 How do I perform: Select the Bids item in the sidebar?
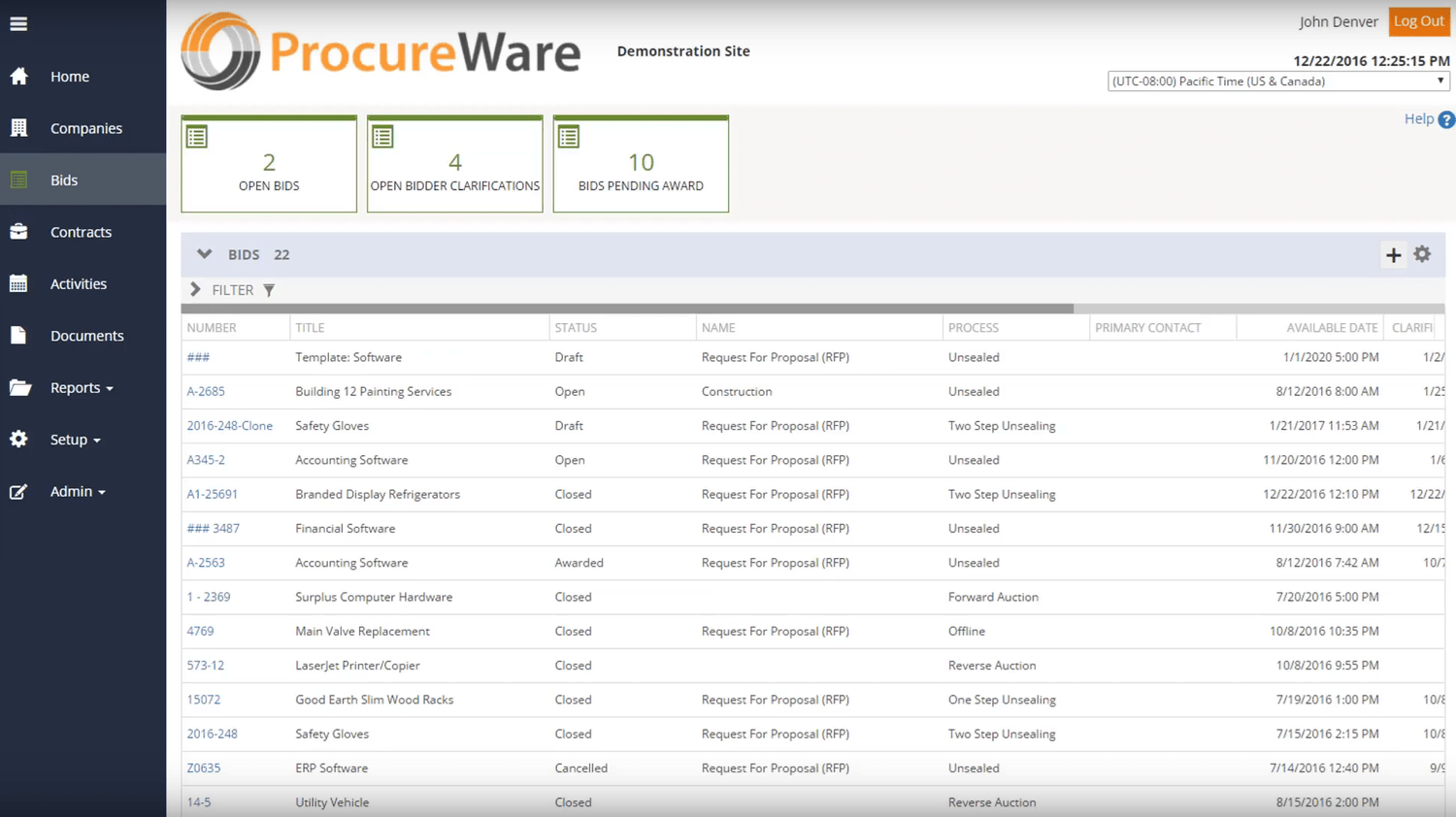[x=63, y=180]
